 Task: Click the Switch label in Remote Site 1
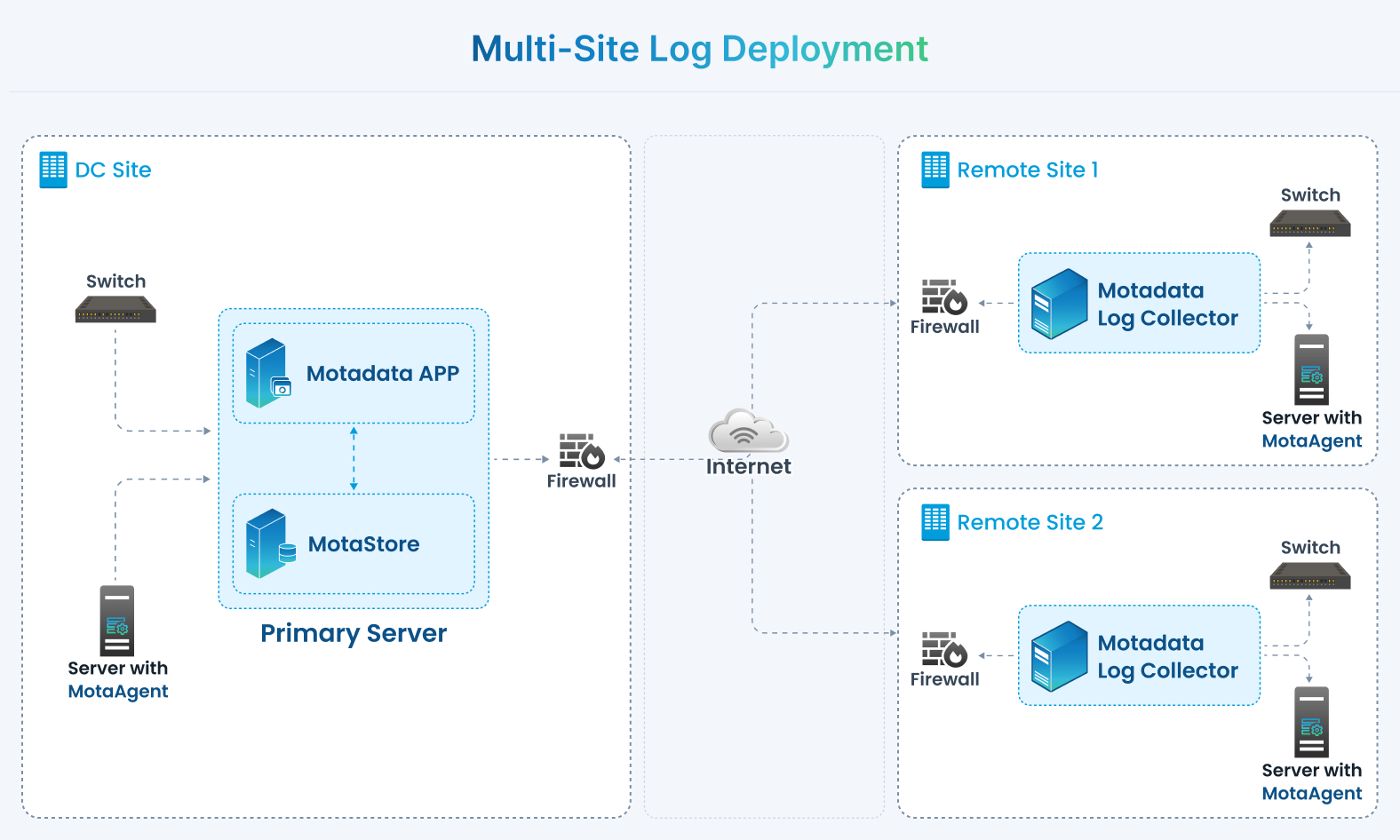[1311, 195]
